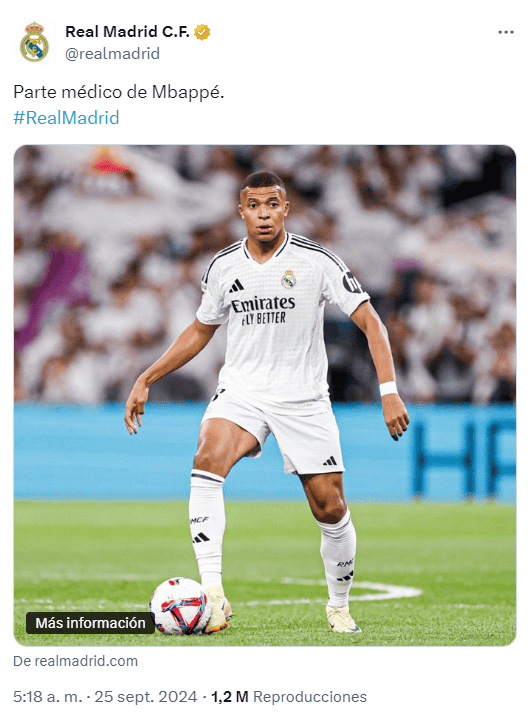This screenshot has height=712, width=529.
Task: Click the 25 sept. 2024 date
Action: click(x=146, y=697)
